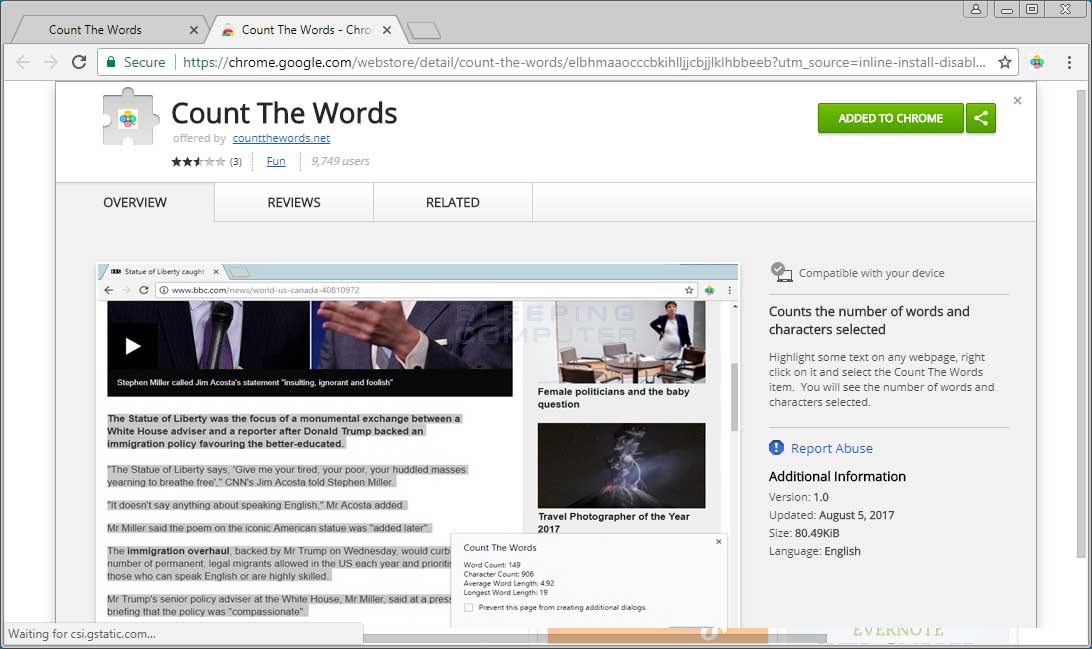Open the Count The Words extension toolbar icon
The width and height of the screenshot is (1092, 649).
[x=1037, y=62]
